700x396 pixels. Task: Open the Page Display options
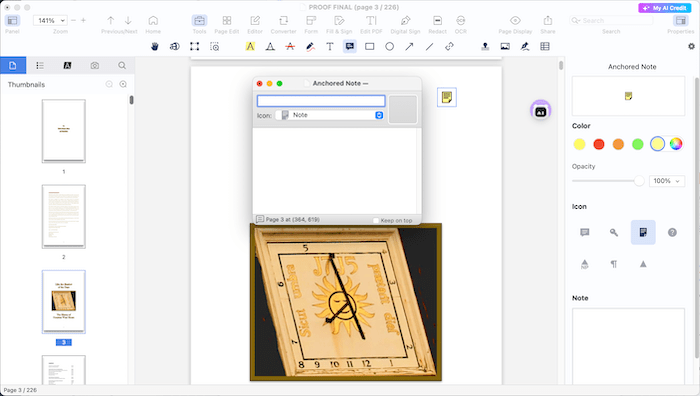(x=515, y=24)
